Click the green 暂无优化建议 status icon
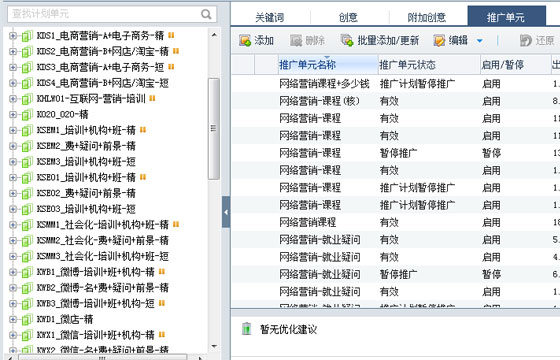 (x=246, y=329)
